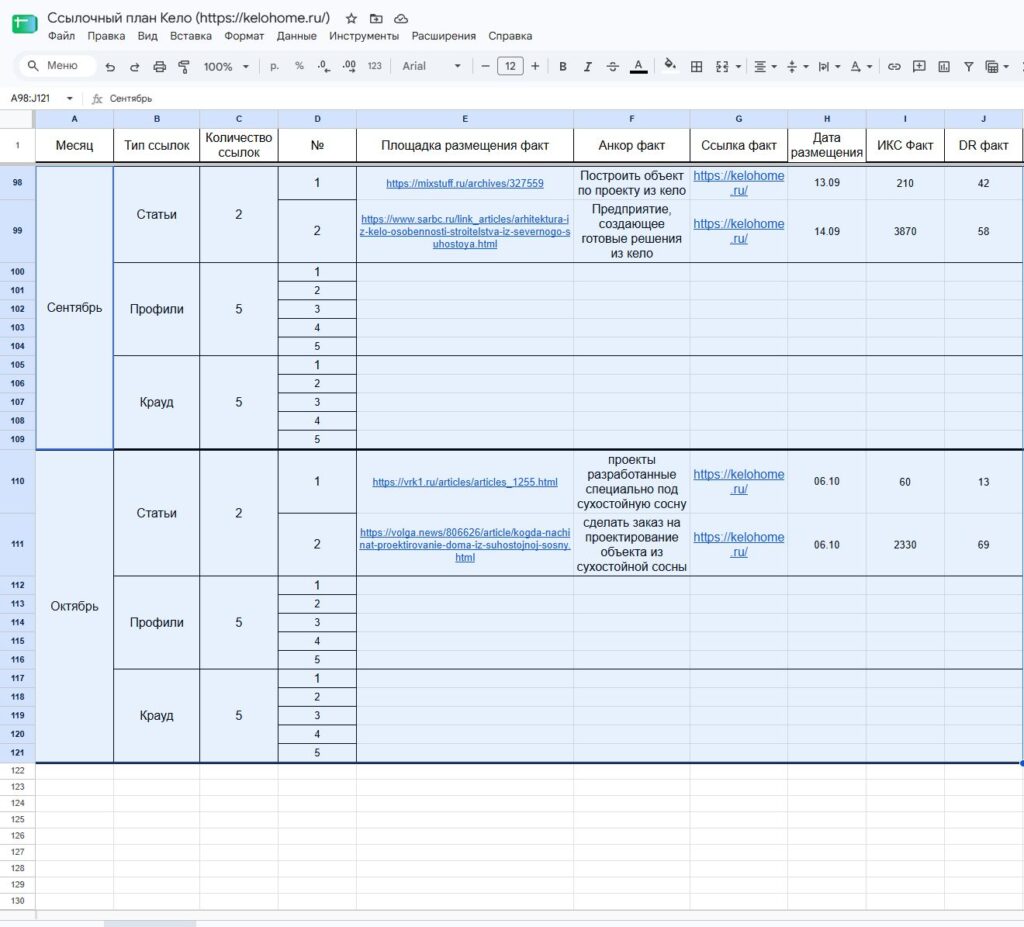Open the vrk1.ru articles link
1024x927 pixels.
(x=464, y=482)
